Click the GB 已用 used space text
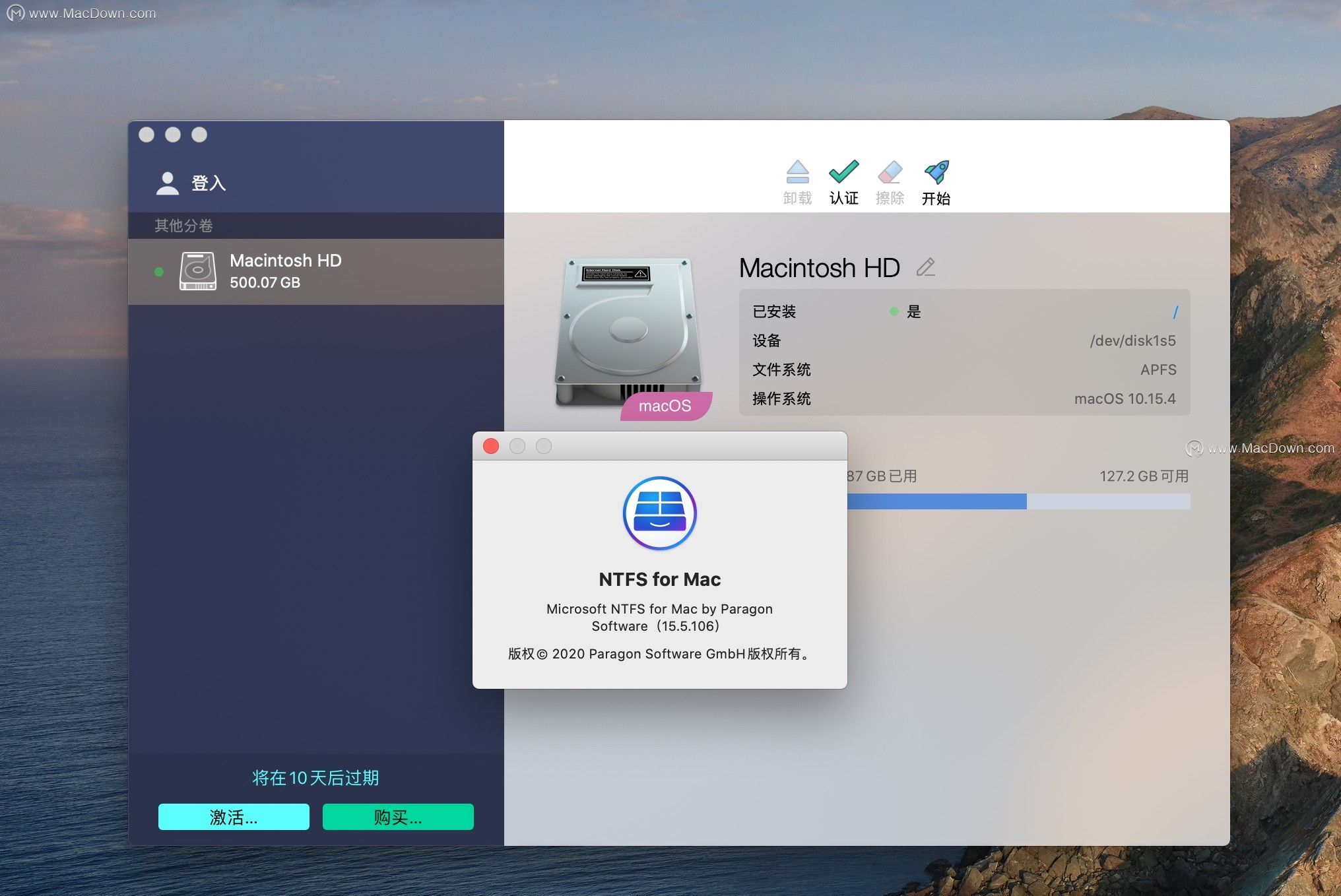This screenshot has height=896, width=1341. tap(882, 476)
